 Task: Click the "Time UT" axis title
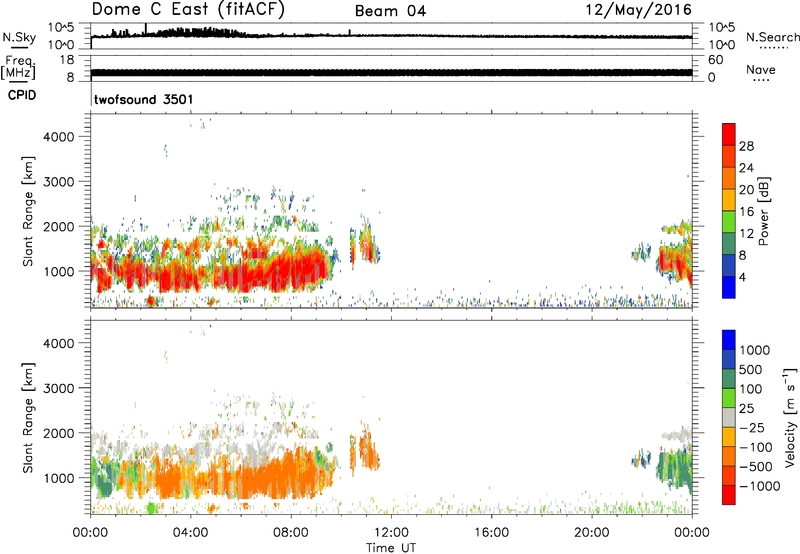point(391,547)
